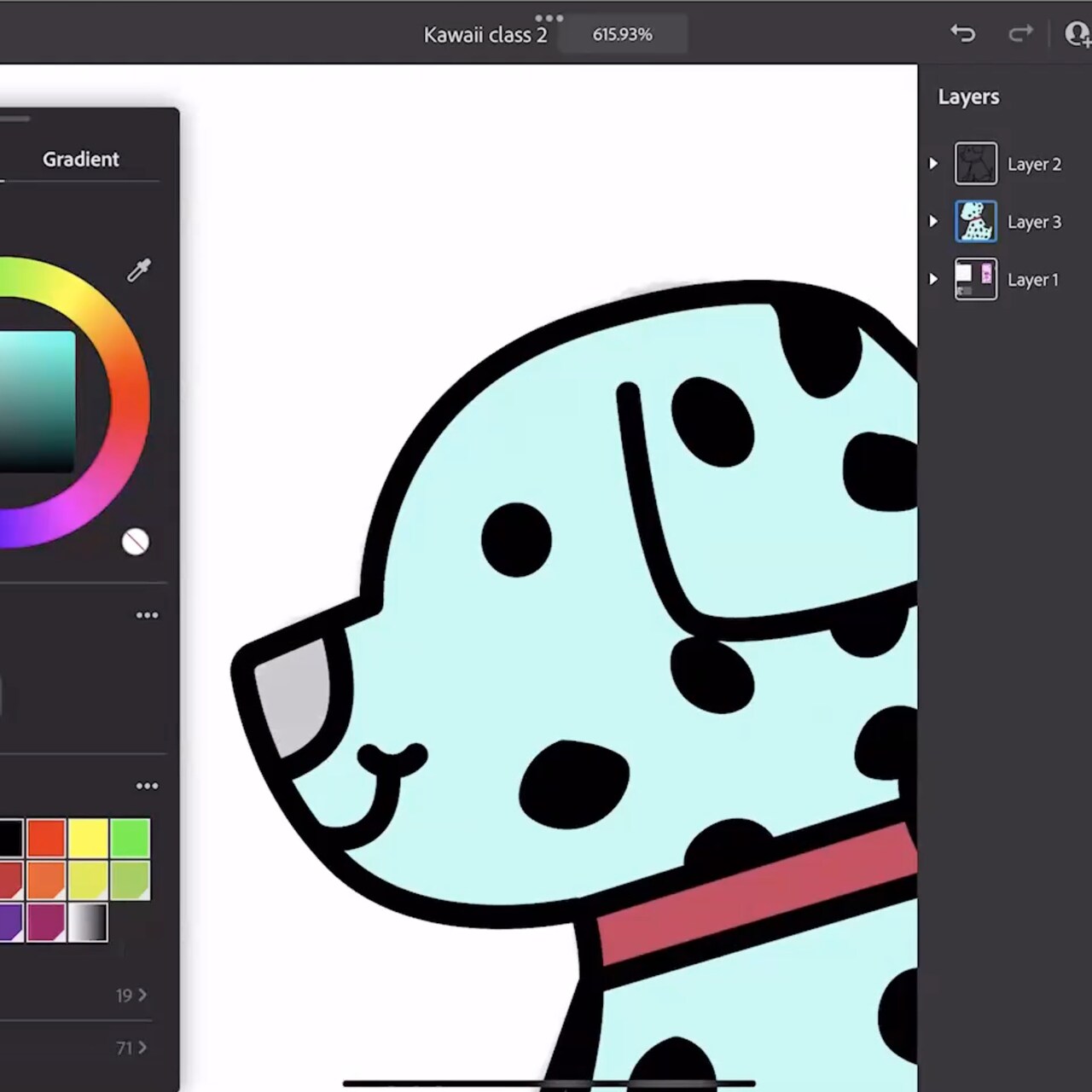1092x1092 pixels.
Task: Choose the Layer 2 name label
Action: [1034, 165]
